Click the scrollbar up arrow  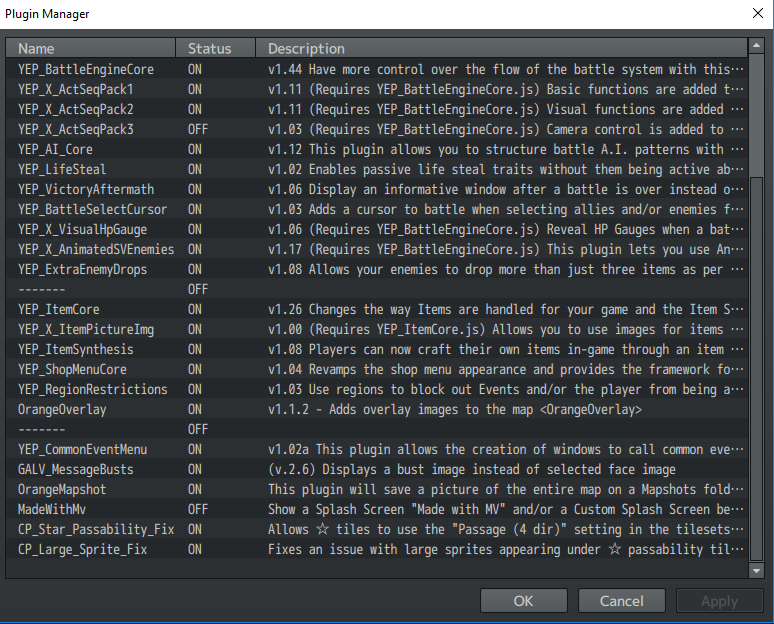point(756,46)
